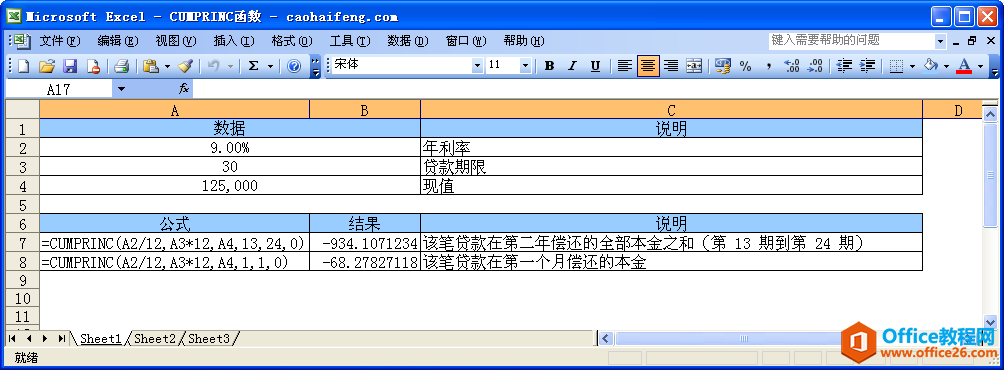Image resolution: width=1004 pixels, height=370 pixels.
Task: Switch to the Sheet3 tab
Action: click(209, 338)
